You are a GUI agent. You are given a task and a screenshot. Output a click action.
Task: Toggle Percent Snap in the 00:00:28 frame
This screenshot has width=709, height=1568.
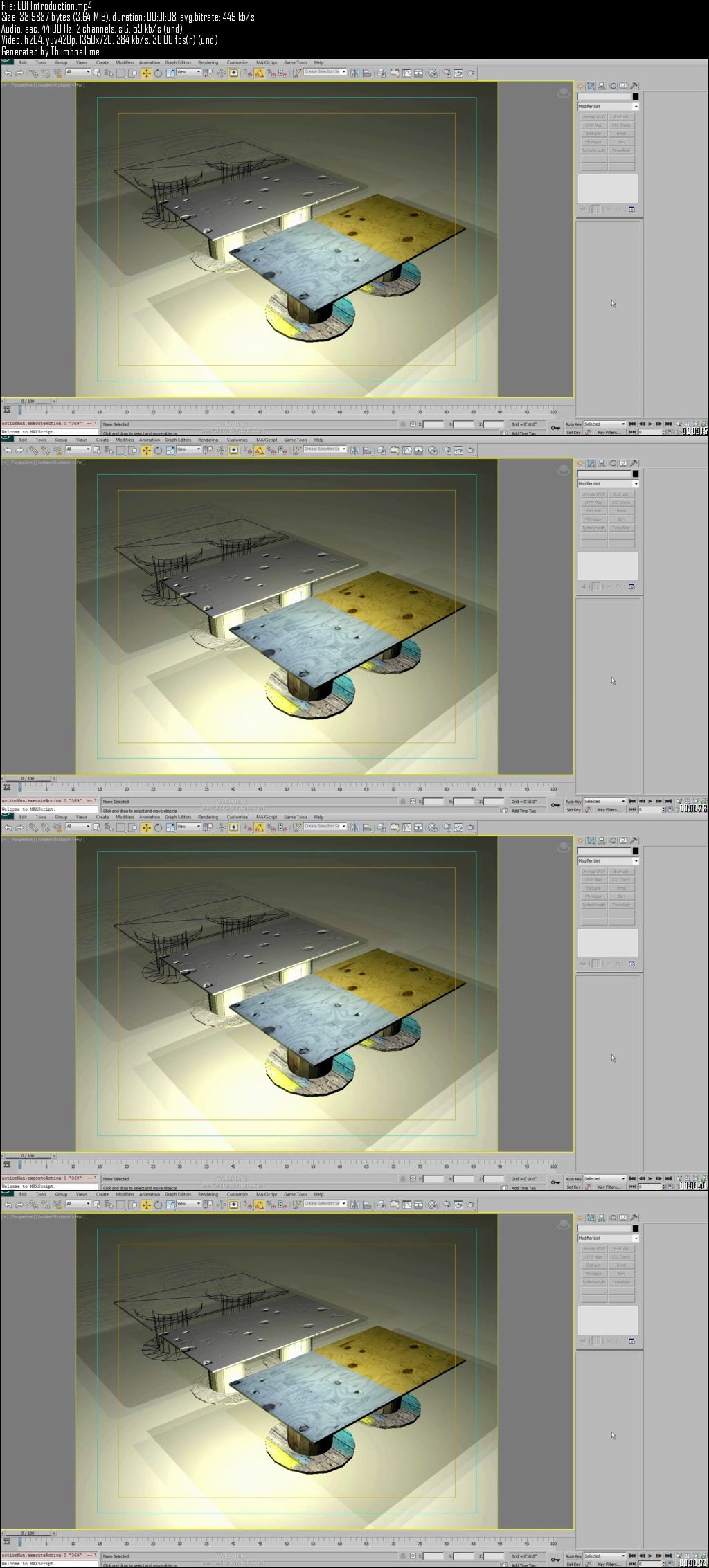coord(271,450)
